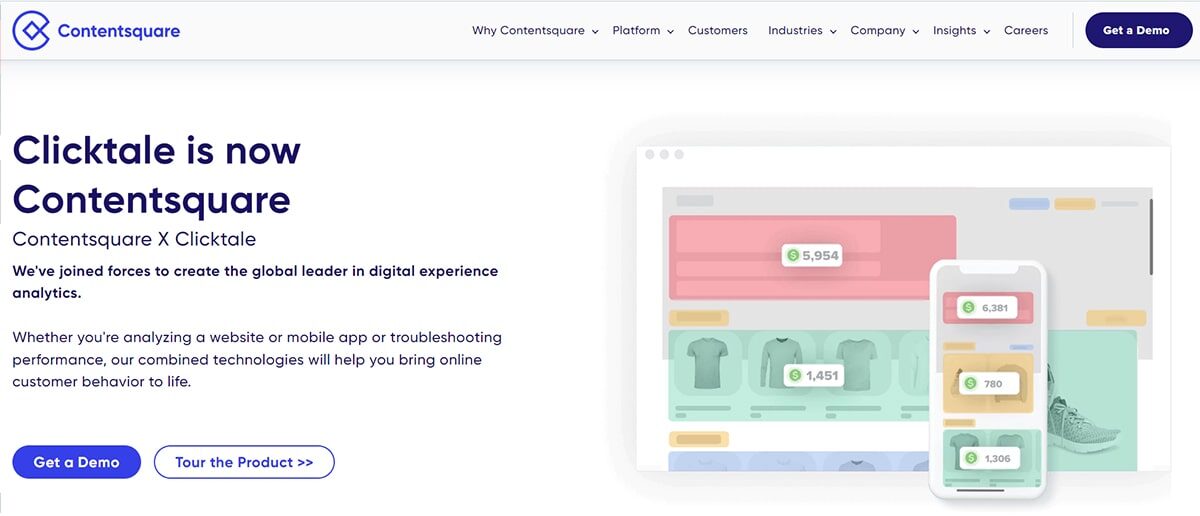Expand the Platform menu chevron

pyautogui.click(x=670, y=32)
